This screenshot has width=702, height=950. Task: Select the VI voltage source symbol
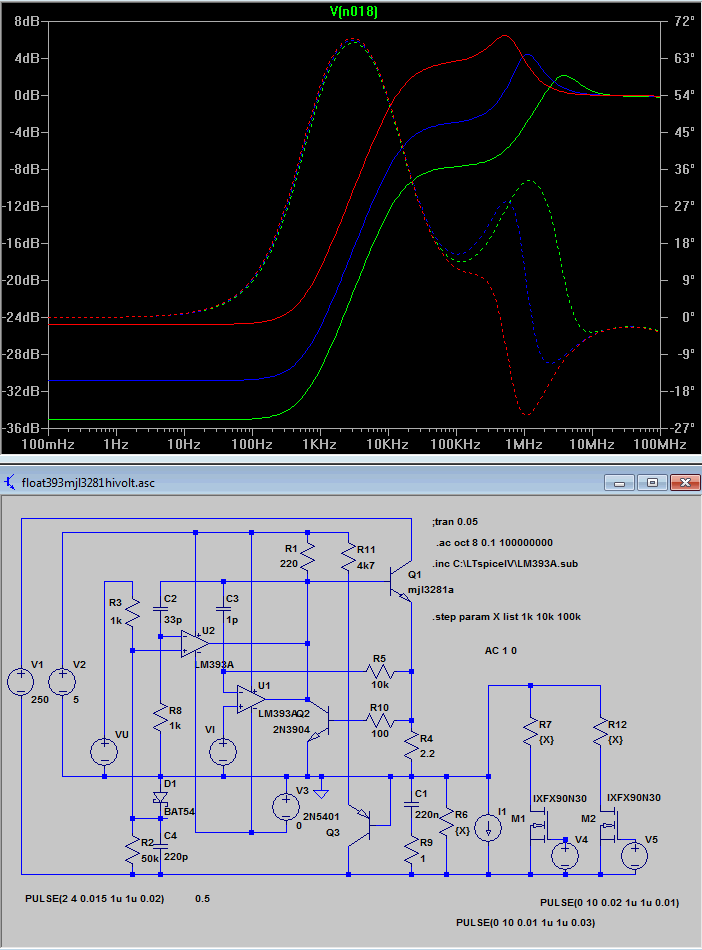pos(223,752)
